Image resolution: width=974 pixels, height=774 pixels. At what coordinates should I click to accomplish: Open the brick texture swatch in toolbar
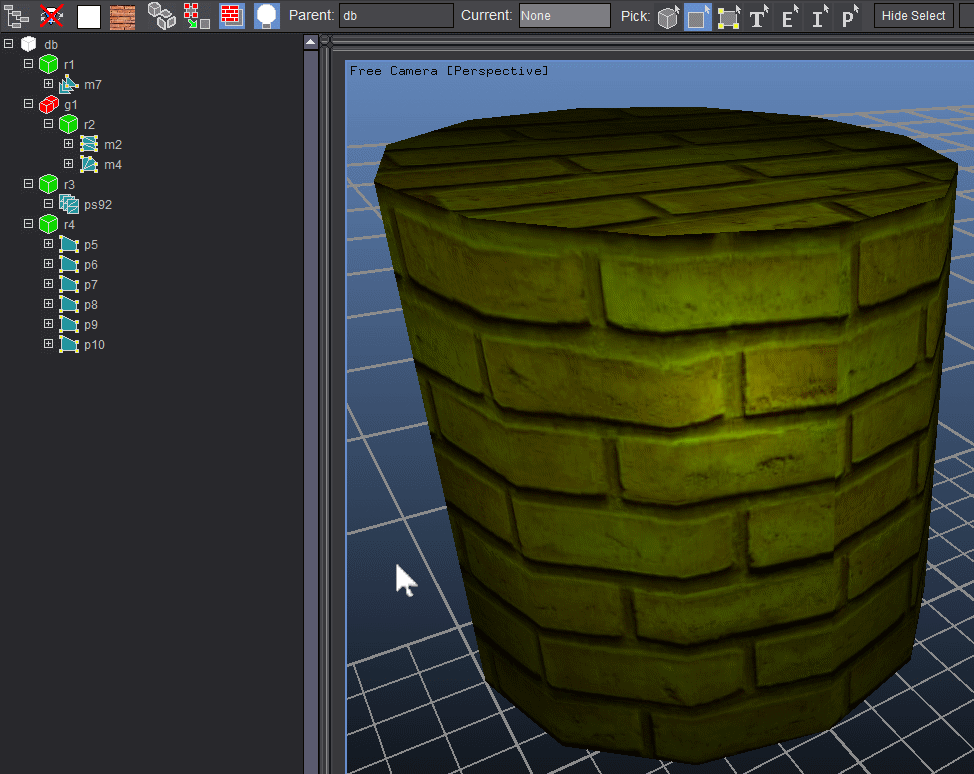[122, 17]
